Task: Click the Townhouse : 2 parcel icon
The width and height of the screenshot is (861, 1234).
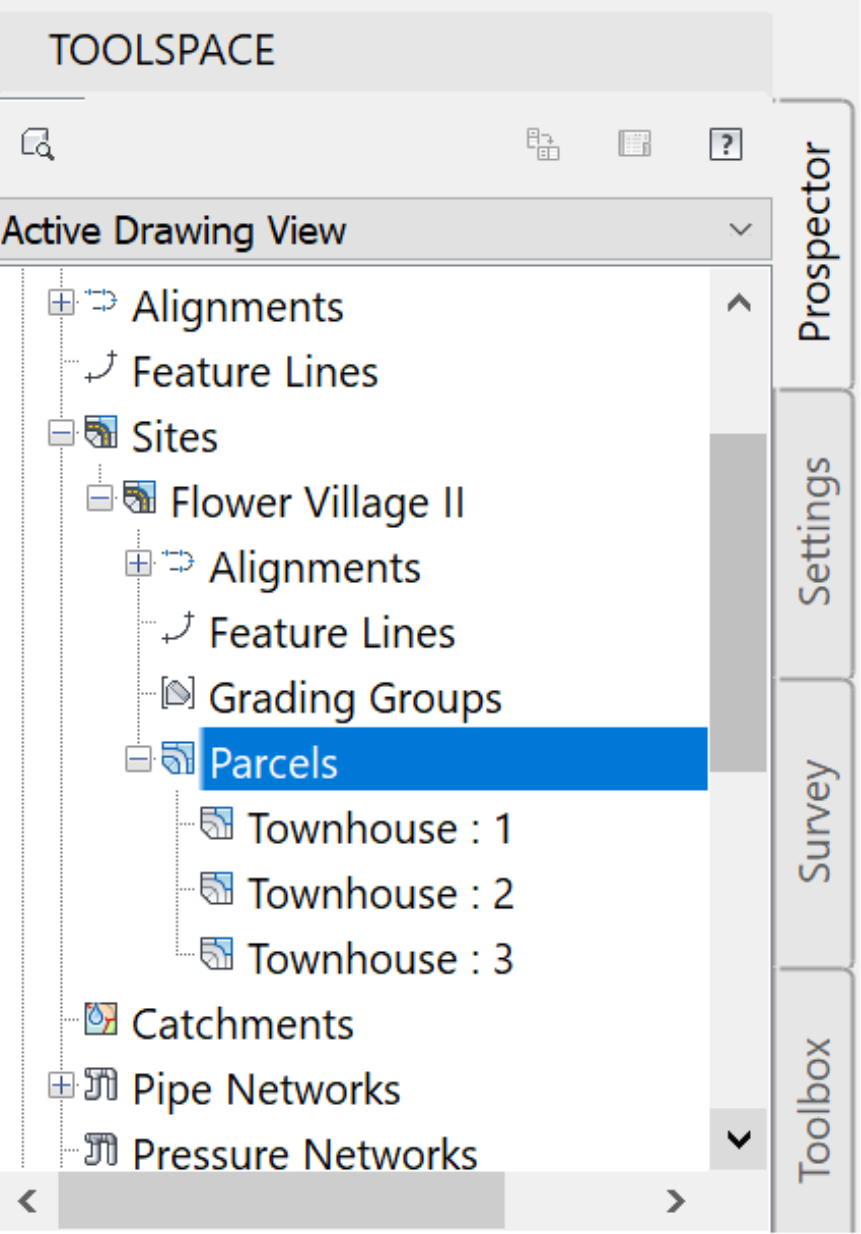Action: [x=217, y=889]
